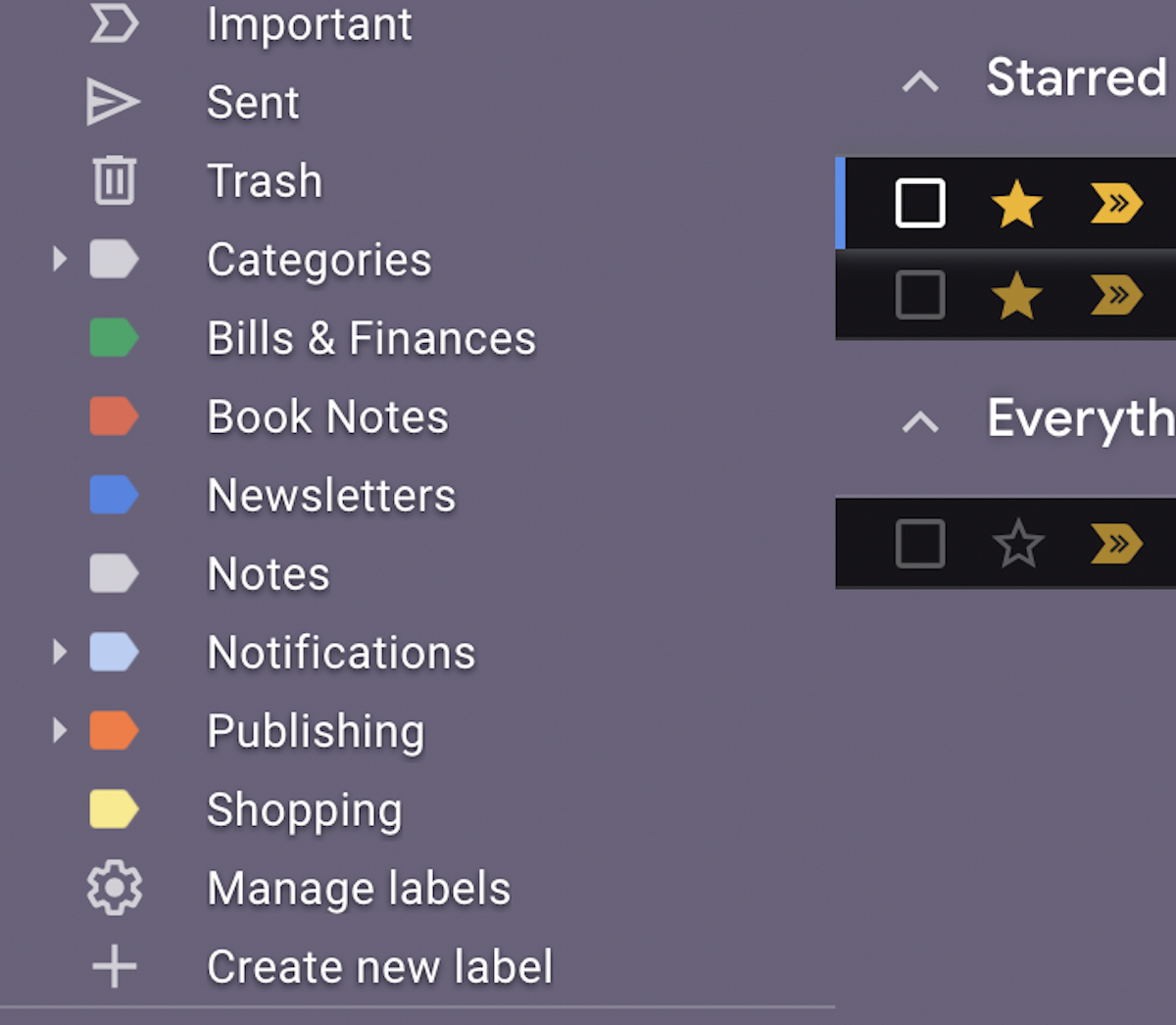
Task: Open the Shopping label
Action: tap(305, 810)
